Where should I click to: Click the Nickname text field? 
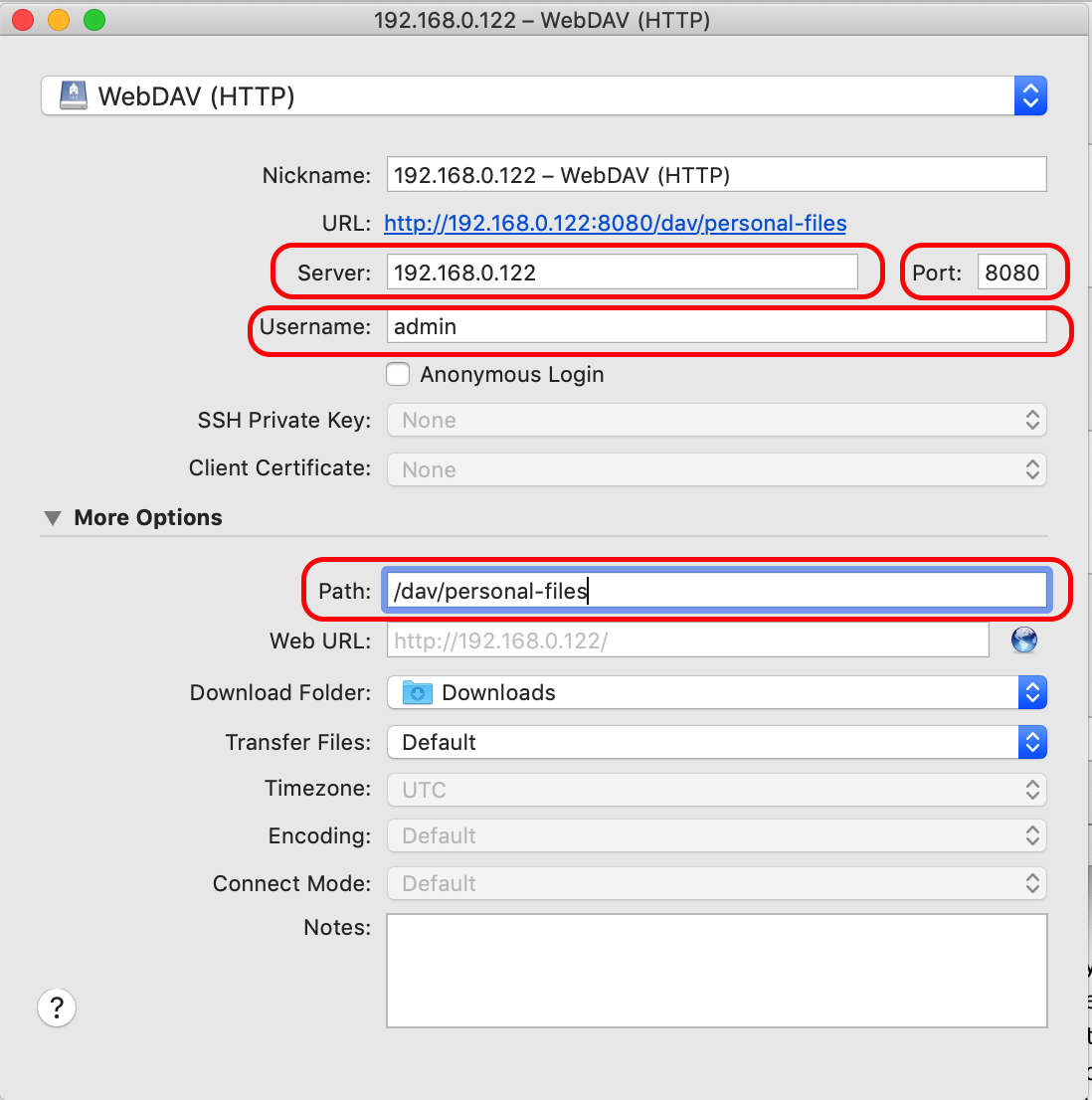pyautogui.click(x=717, y=175)
